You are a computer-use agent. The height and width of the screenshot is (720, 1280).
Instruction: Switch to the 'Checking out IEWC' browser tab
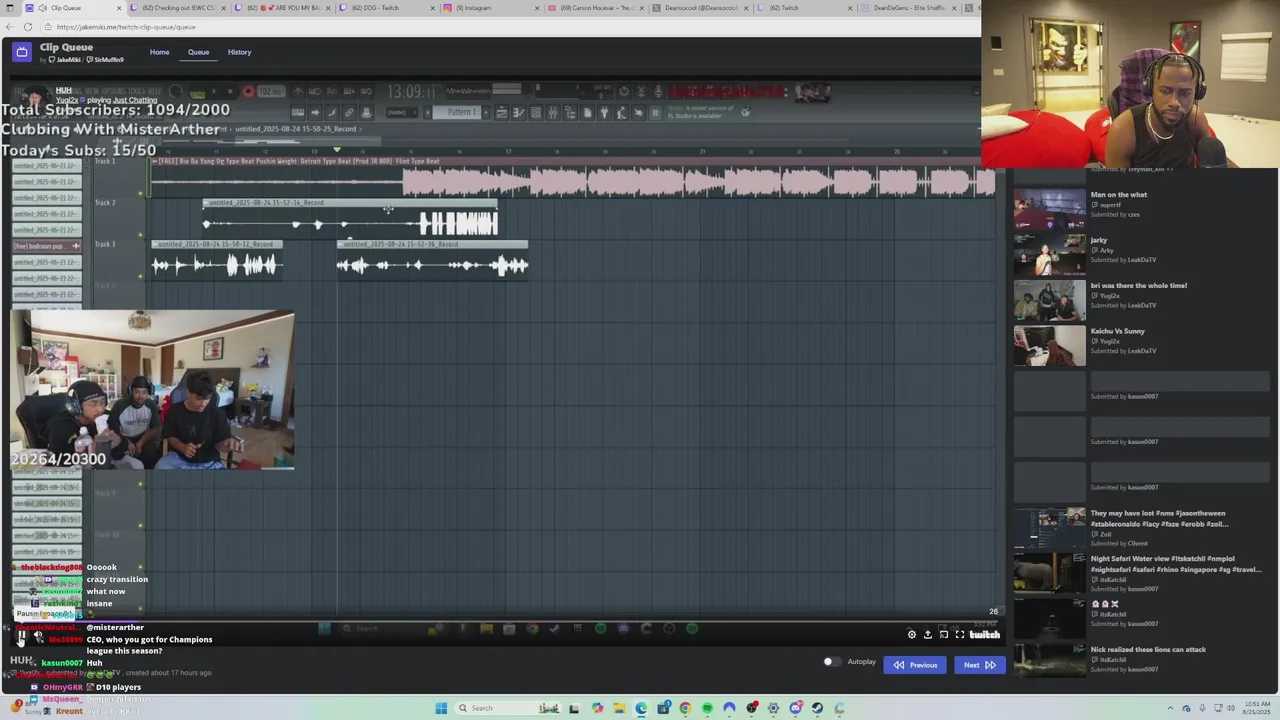177,8
